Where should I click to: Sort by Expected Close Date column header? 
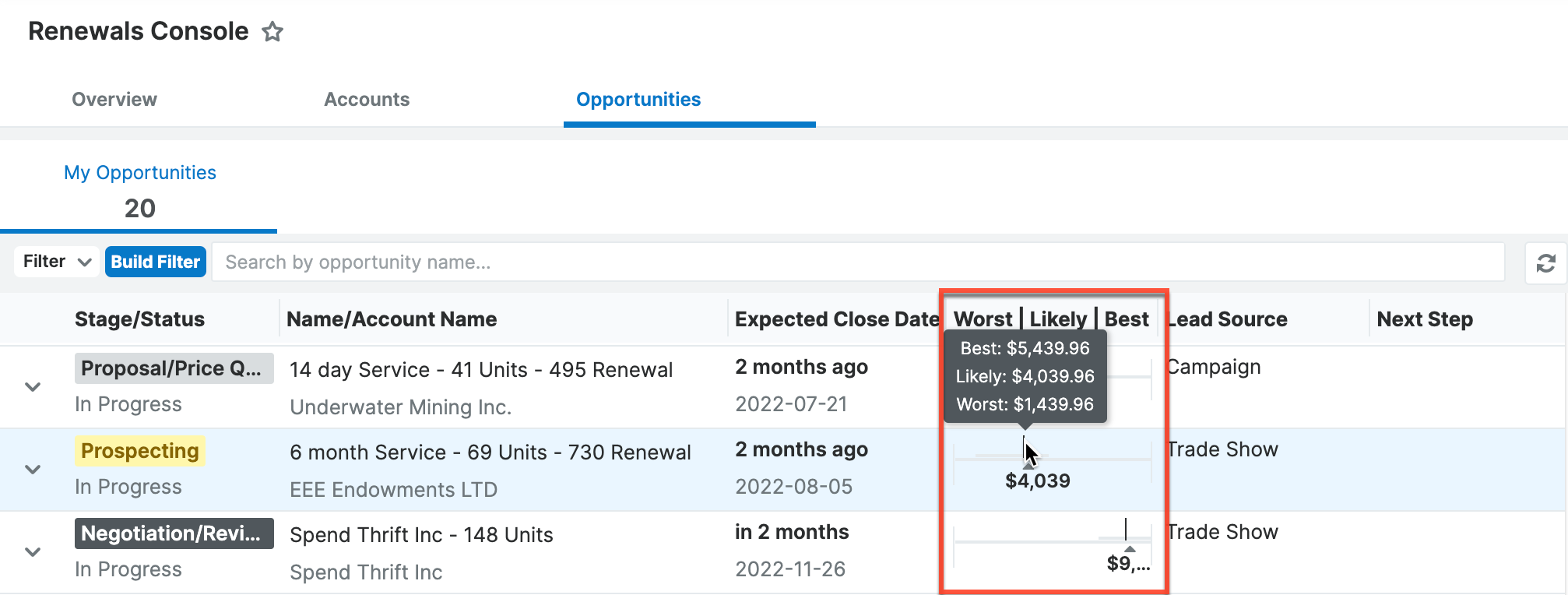coord(837,319)
